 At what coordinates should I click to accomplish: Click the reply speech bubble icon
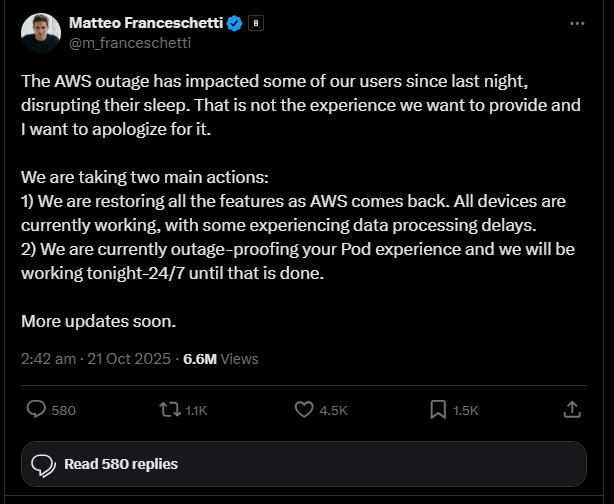click(x=36, y=410)
